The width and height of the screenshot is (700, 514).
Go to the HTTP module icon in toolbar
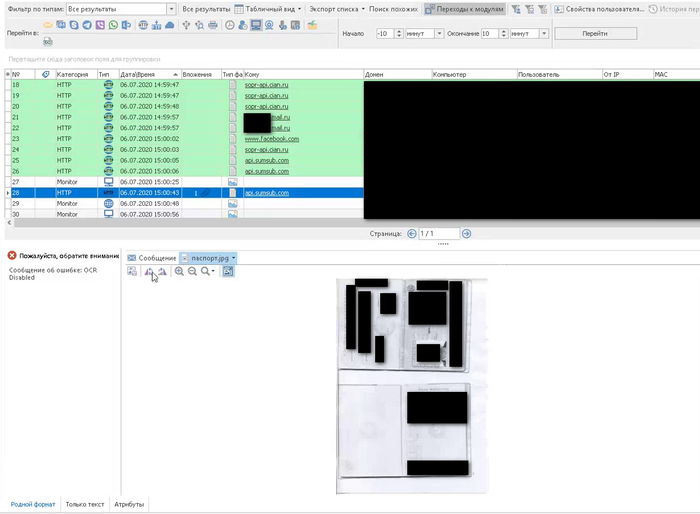(x=143, y=25)
